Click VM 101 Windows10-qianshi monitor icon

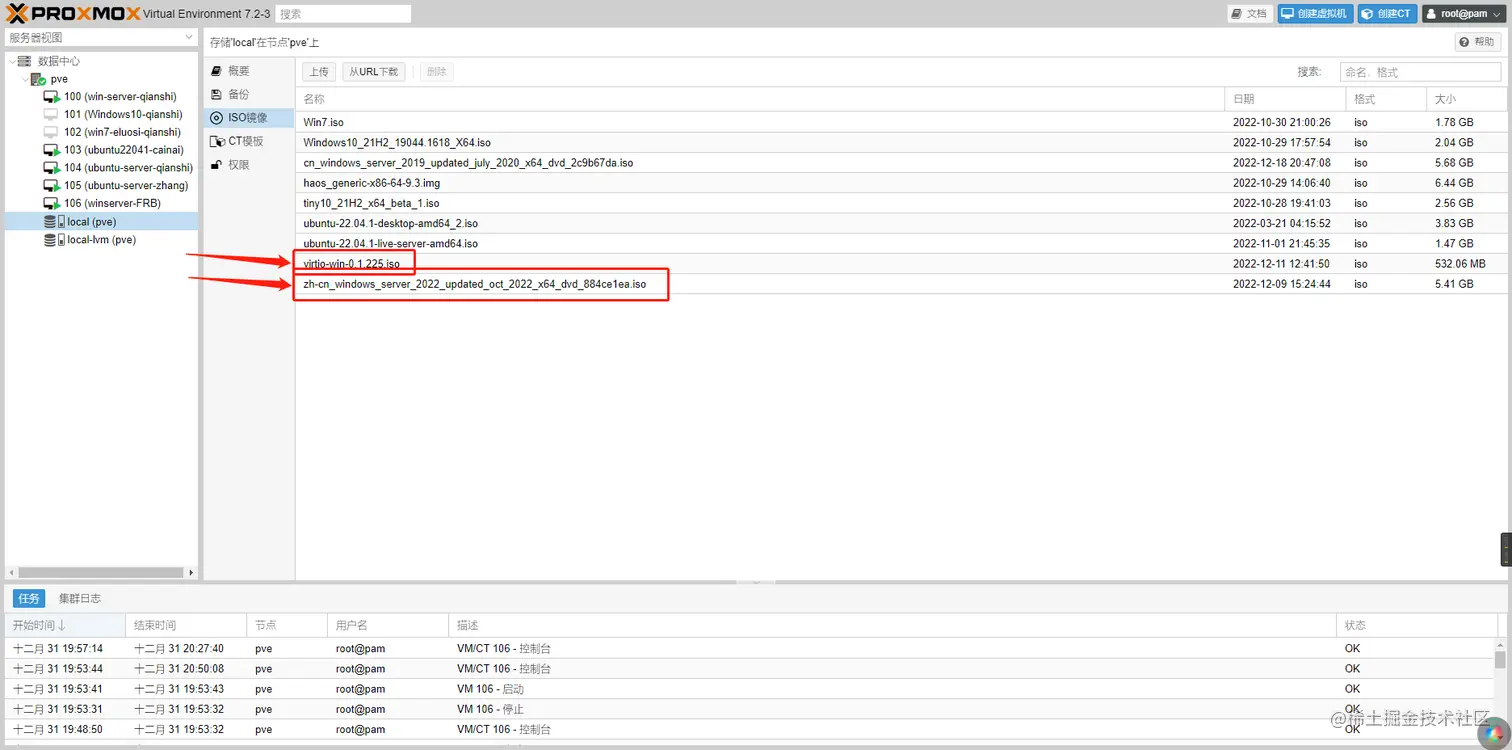(x=51, y=114)
